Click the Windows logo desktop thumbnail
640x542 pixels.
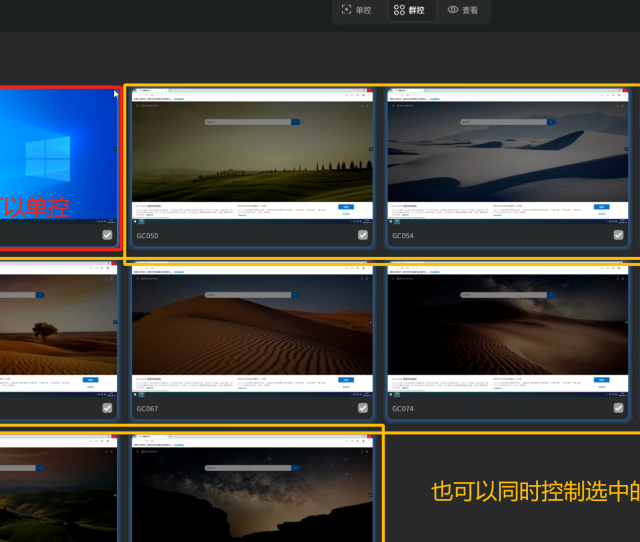coord(58,156)
